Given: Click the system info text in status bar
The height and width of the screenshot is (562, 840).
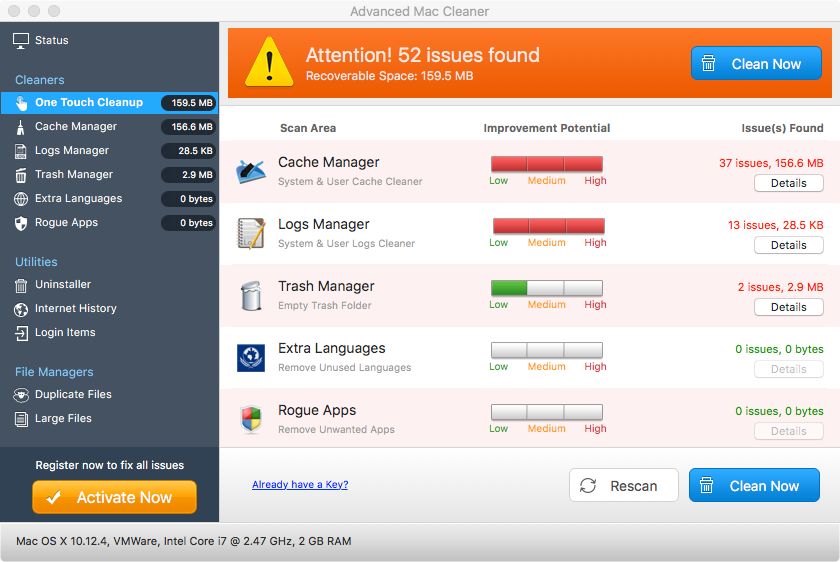Looking at the screenshot, I should (x=184, y=541).
